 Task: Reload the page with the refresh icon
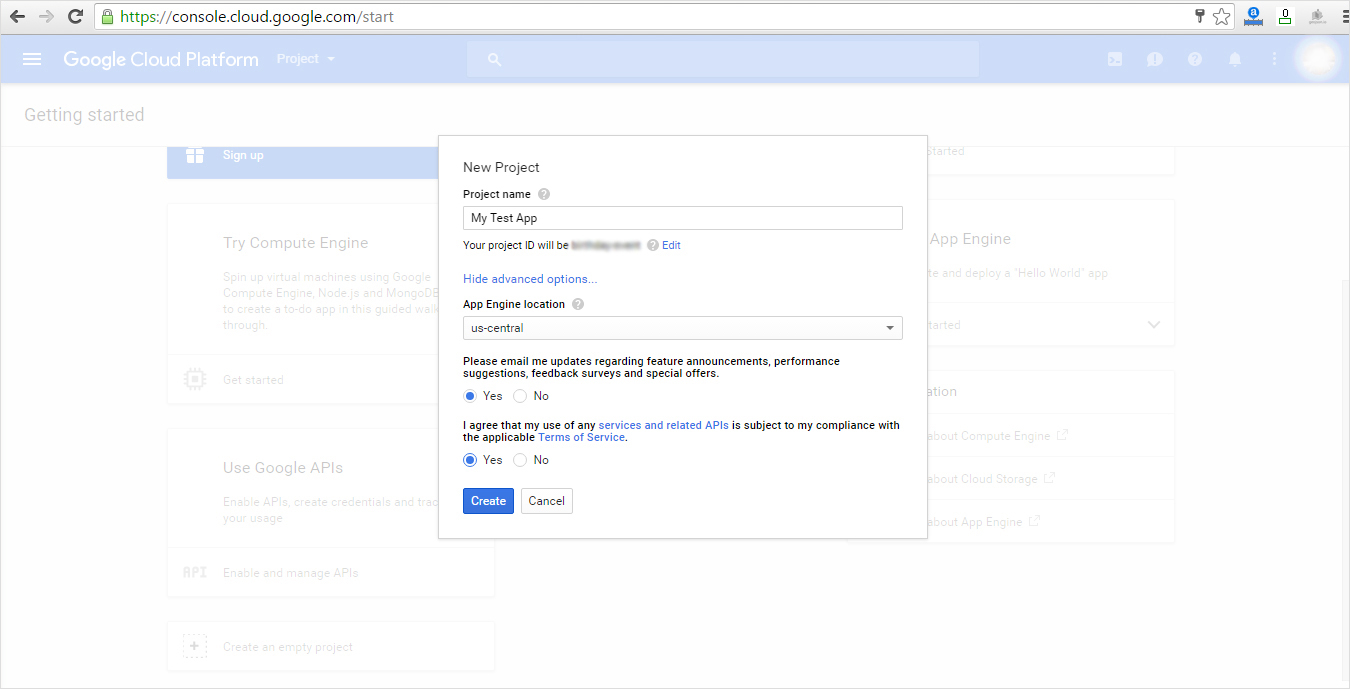click(x=75, y=16)
